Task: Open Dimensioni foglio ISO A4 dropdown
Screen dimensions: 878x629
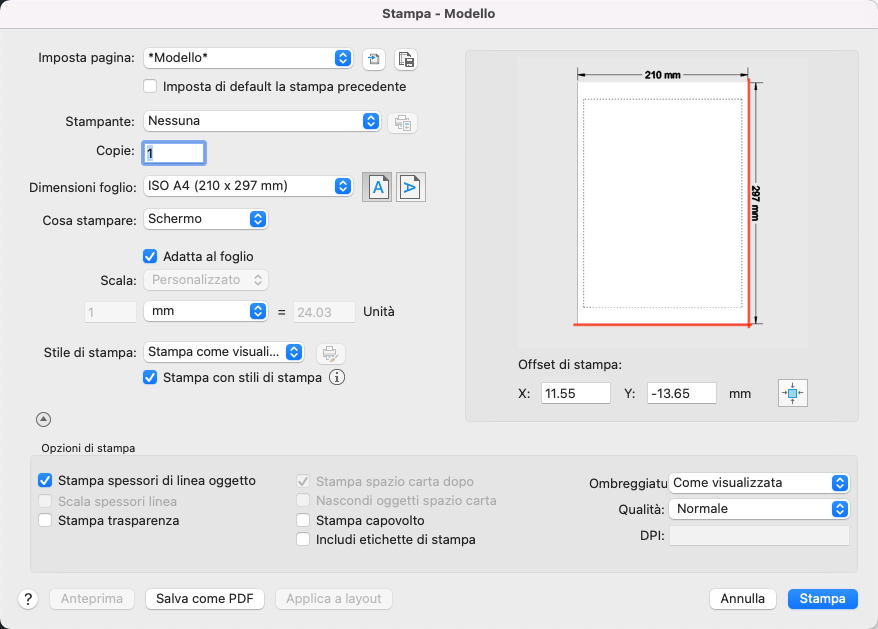Action: click(248, 186)
